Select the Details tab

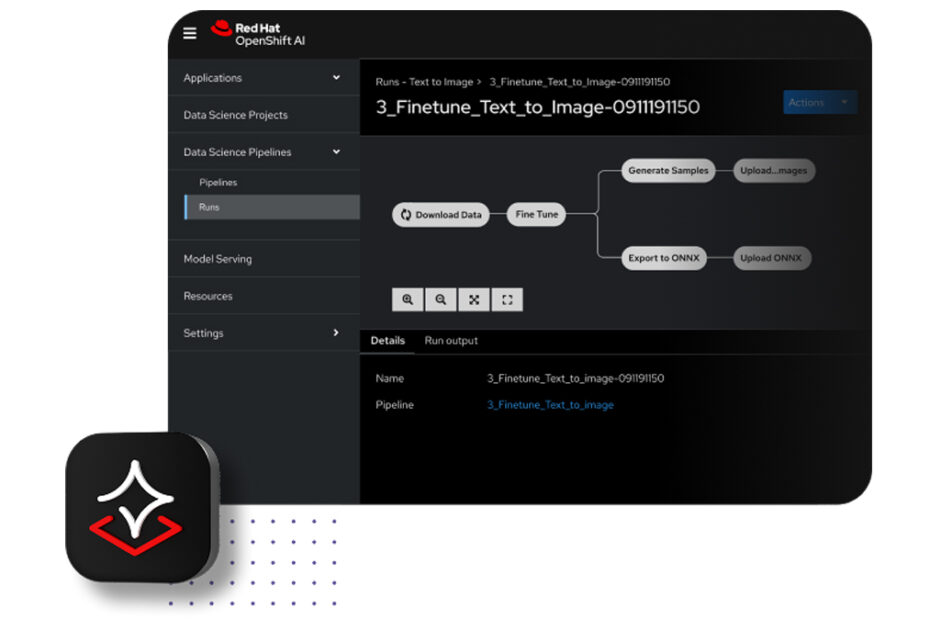(x=388, y=341)
